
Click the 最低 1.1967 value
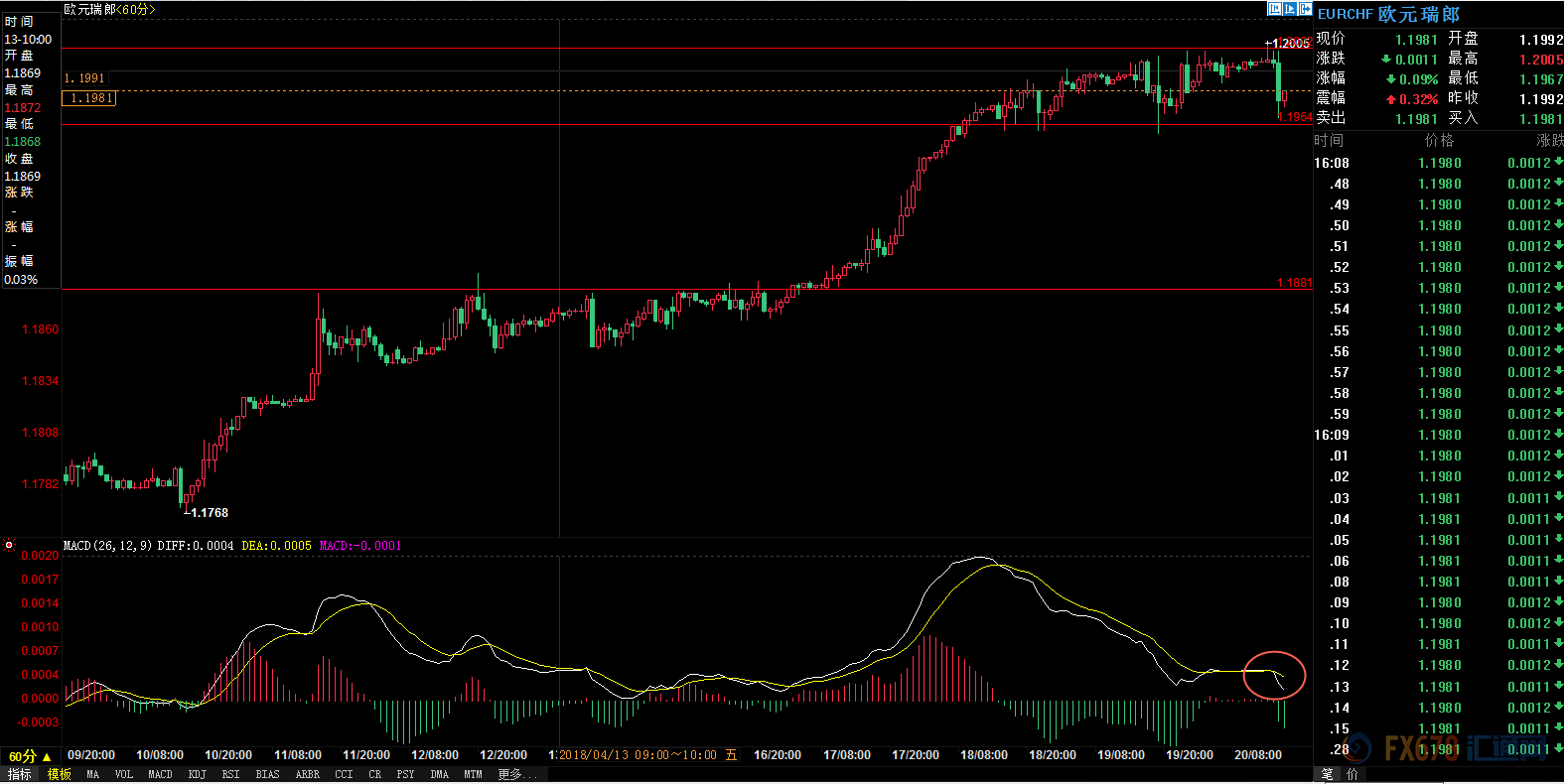(1541, 79)
